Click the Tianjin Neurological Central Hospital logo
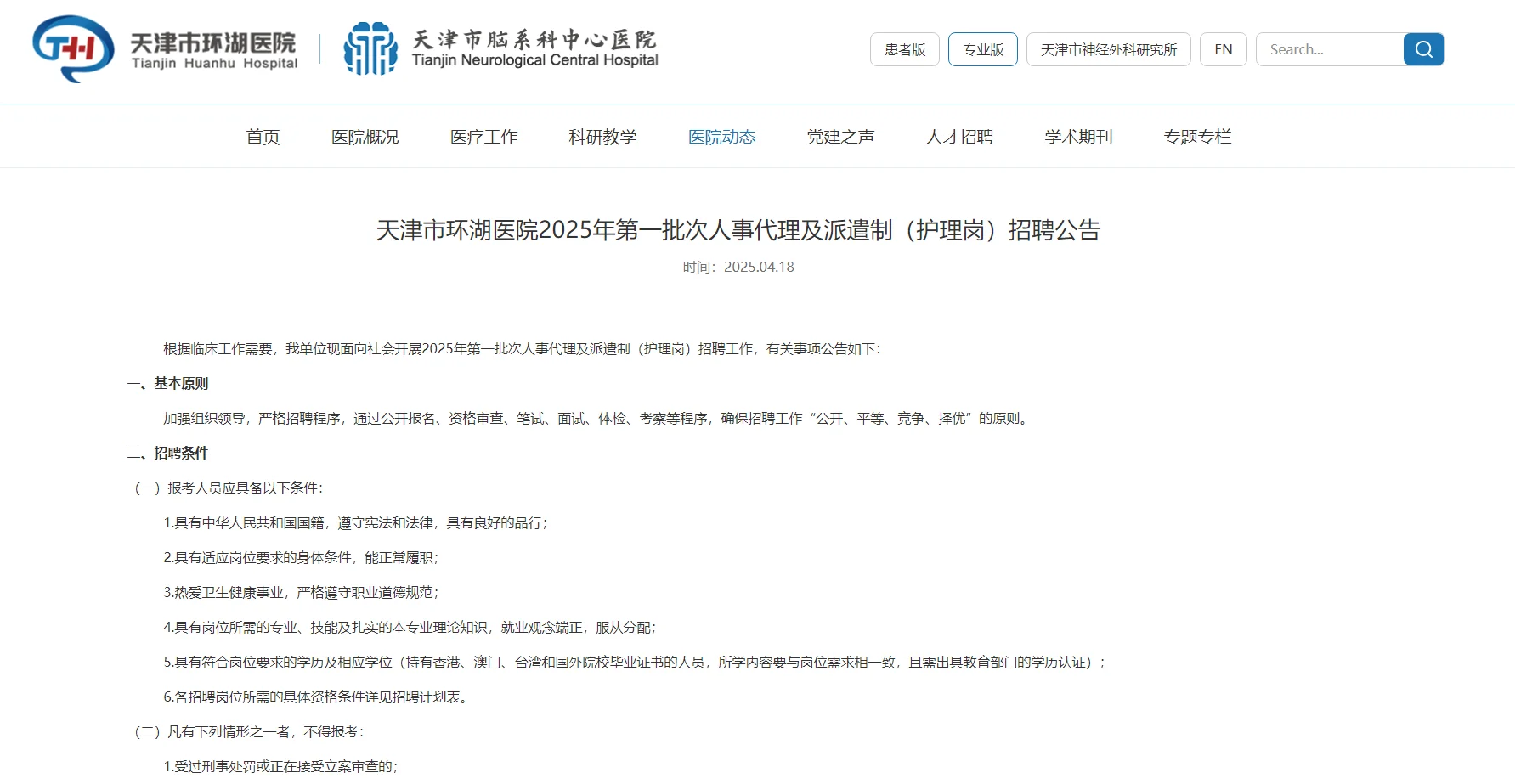1515x784 pixels. tap(500, 49)
